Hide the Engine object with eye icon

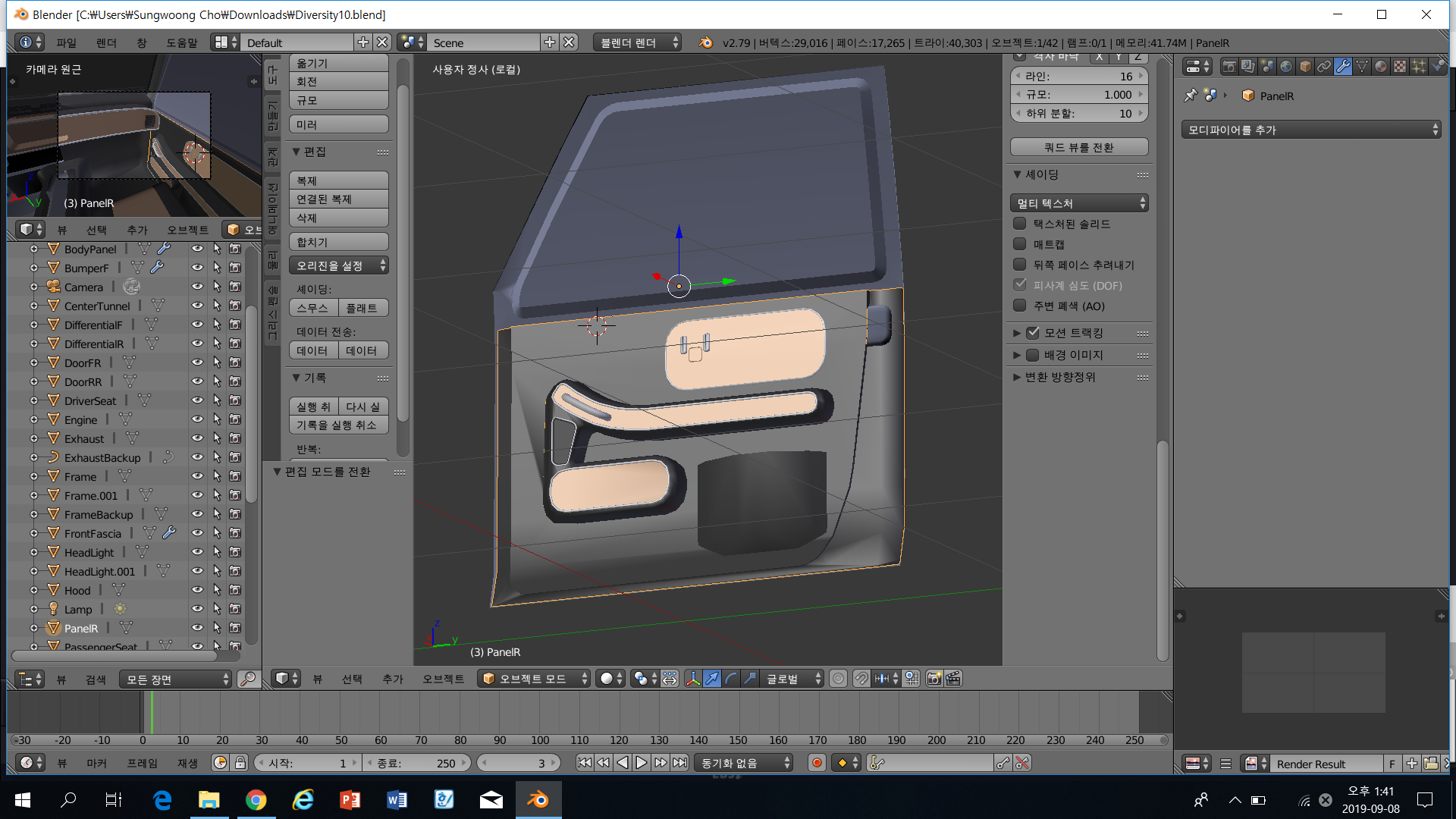pyautogui.click(x=197, y=419)
